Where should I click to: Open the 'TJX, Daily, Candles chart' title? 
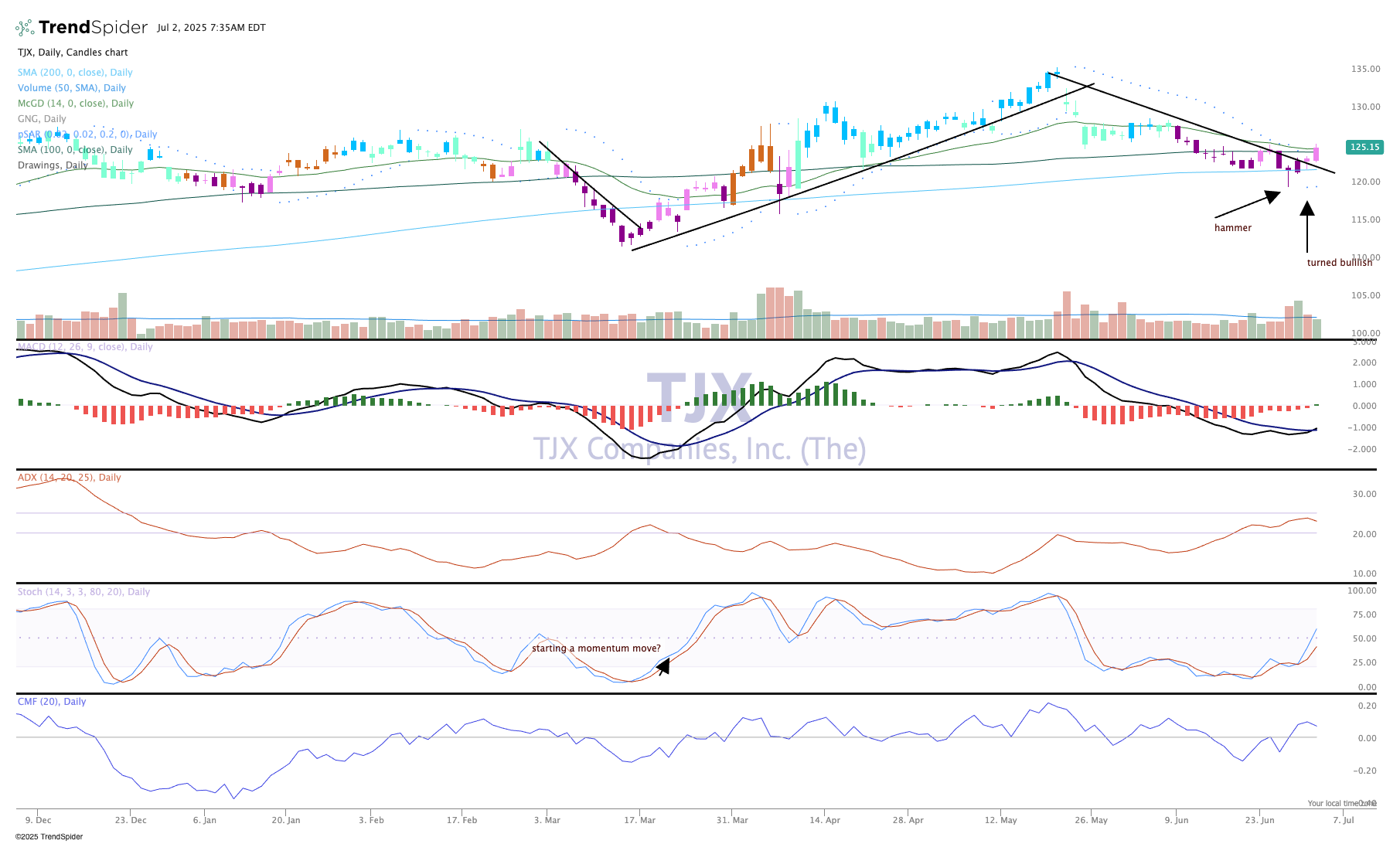(x=73, y=53)
